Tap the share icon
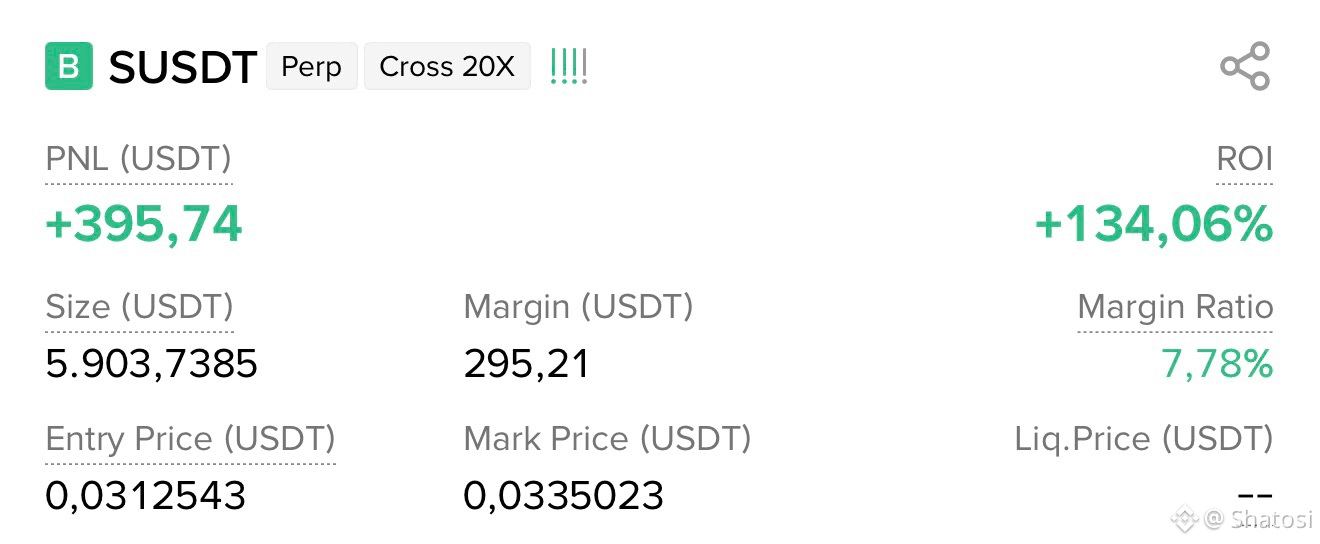Viewport: 1320px width, 544px height. (x=1245, y=67)
